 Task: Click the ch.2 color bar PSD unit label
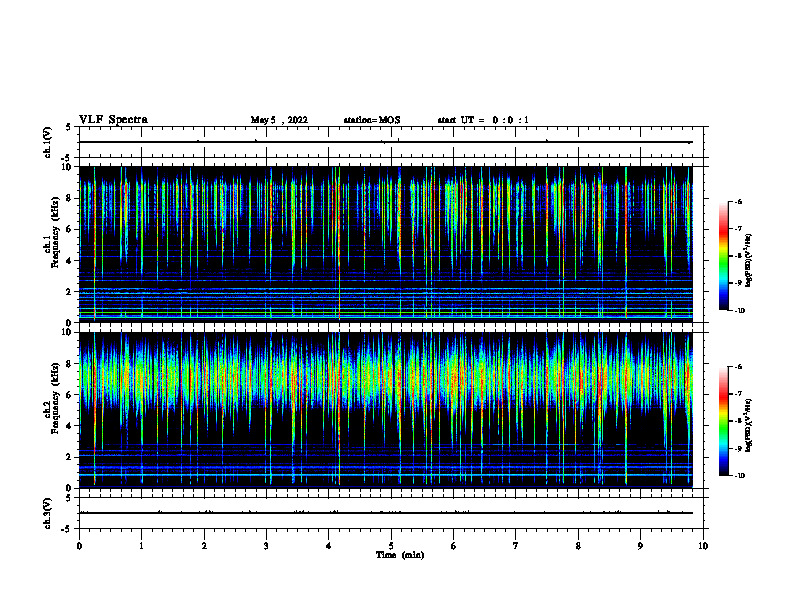pos(749,425)
